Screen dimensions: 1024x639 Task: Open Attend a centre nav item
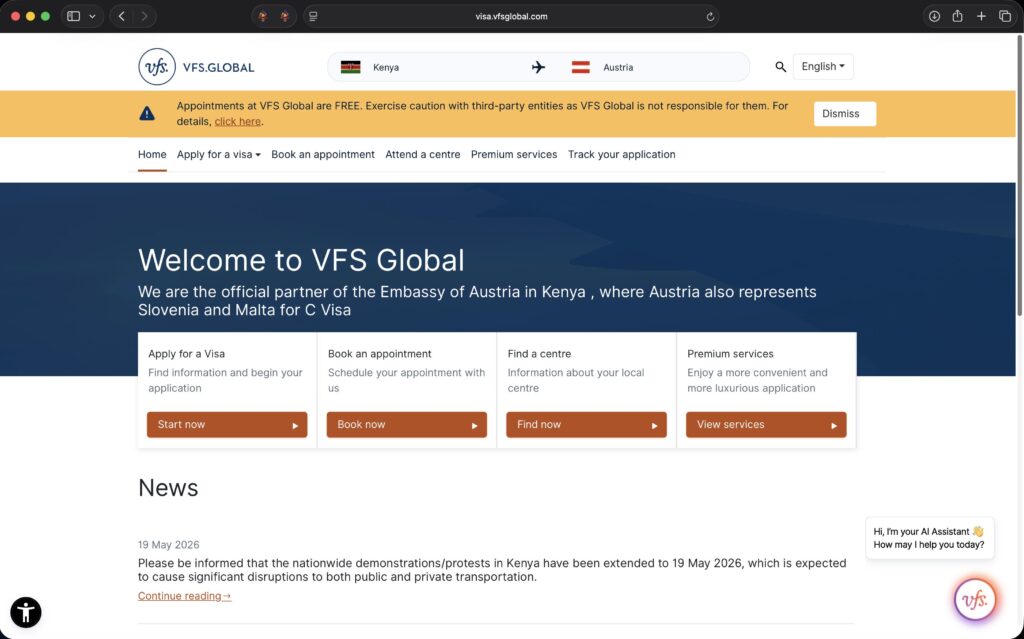point(423,155)
